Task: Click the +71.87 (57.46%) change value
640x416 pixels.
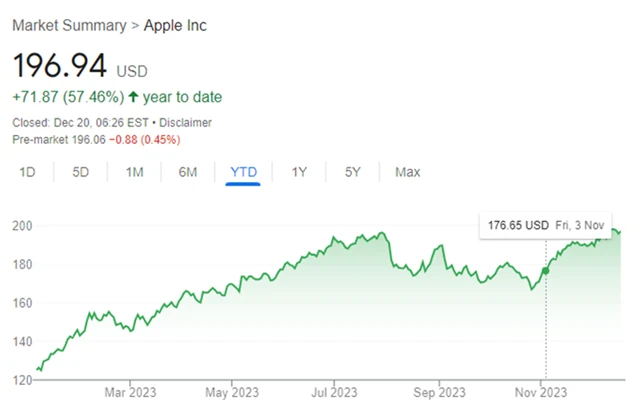Action: point(66,97)
